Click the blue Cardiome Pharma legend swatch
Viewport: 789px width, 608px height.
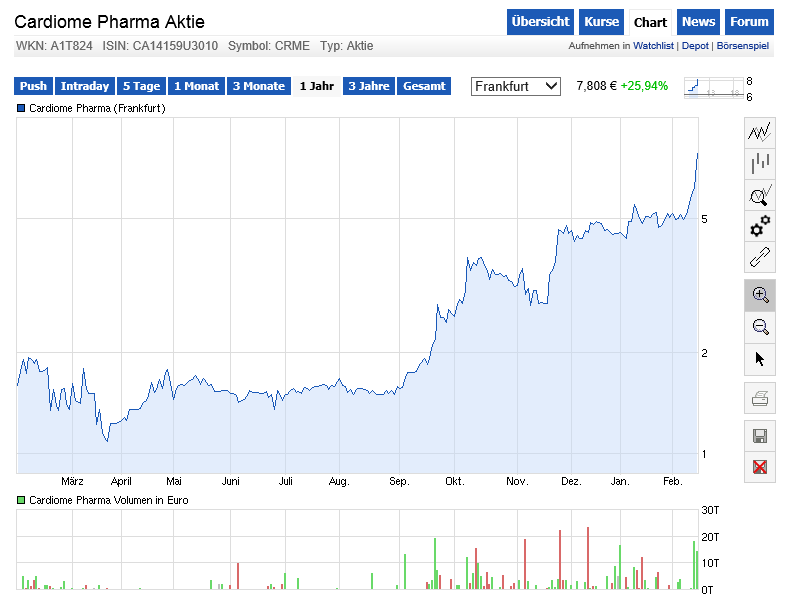[21, 107]
